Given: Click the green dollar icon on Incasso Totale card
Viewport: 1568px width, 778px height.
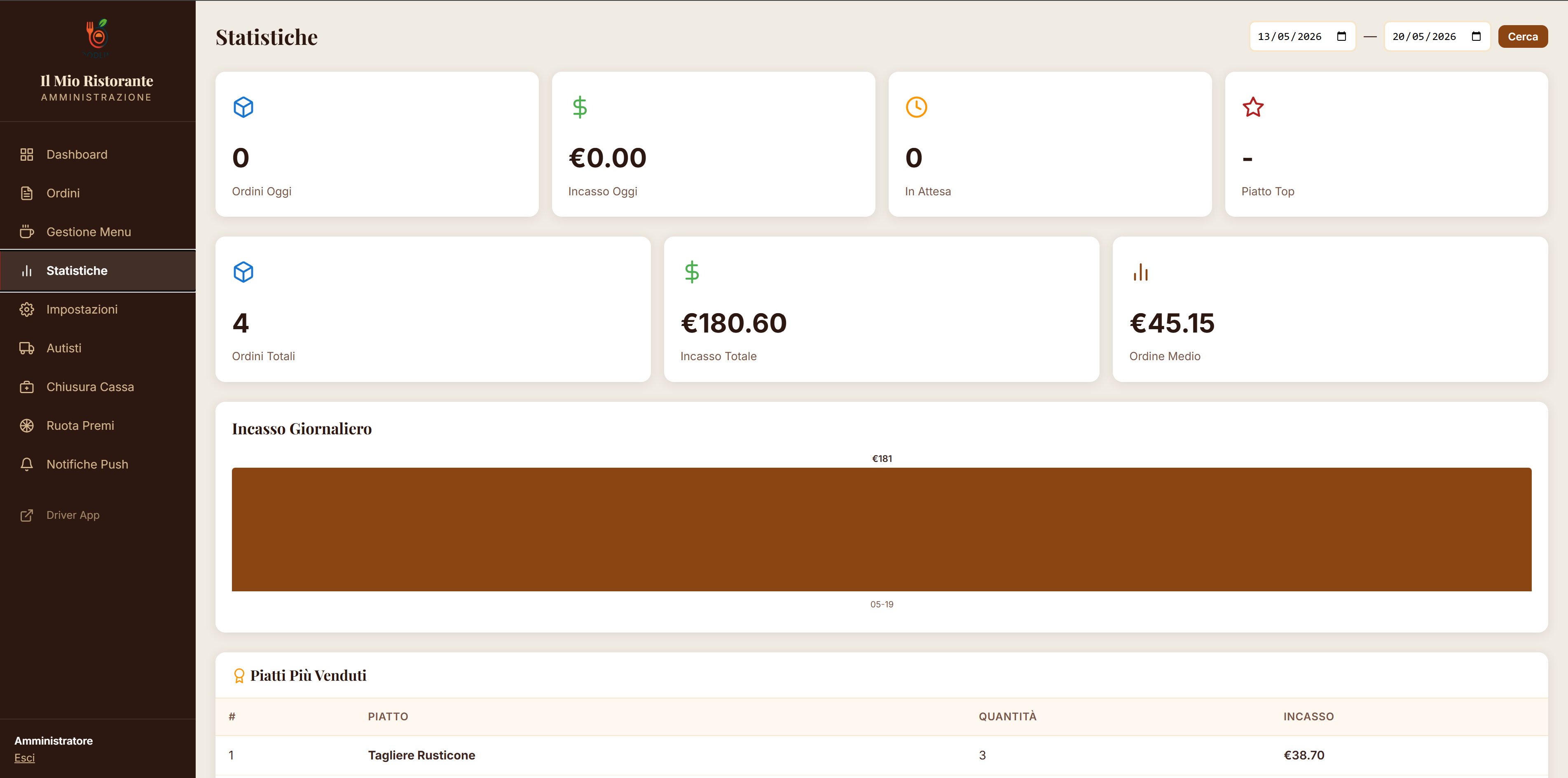Looking at the screenshot, I should [692, 272].
